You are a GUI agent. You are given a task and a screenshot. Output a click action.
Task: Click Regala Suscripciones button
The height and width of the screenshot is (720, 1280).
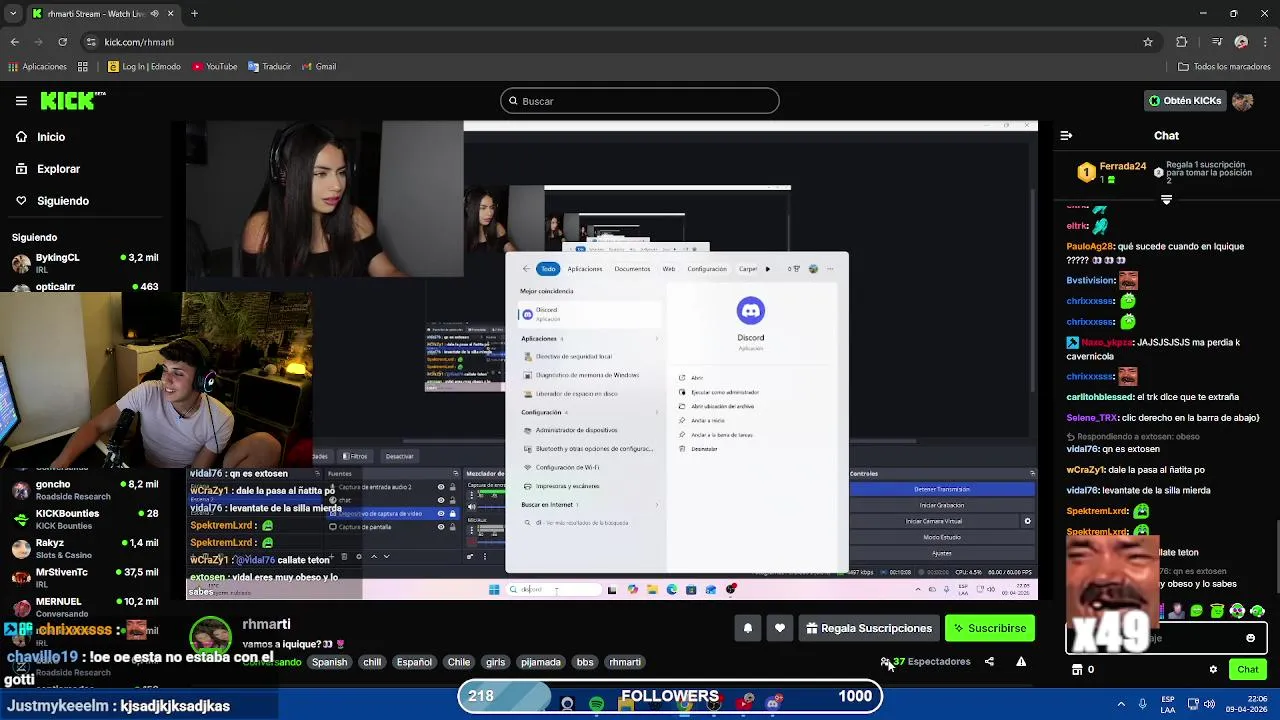868,628
